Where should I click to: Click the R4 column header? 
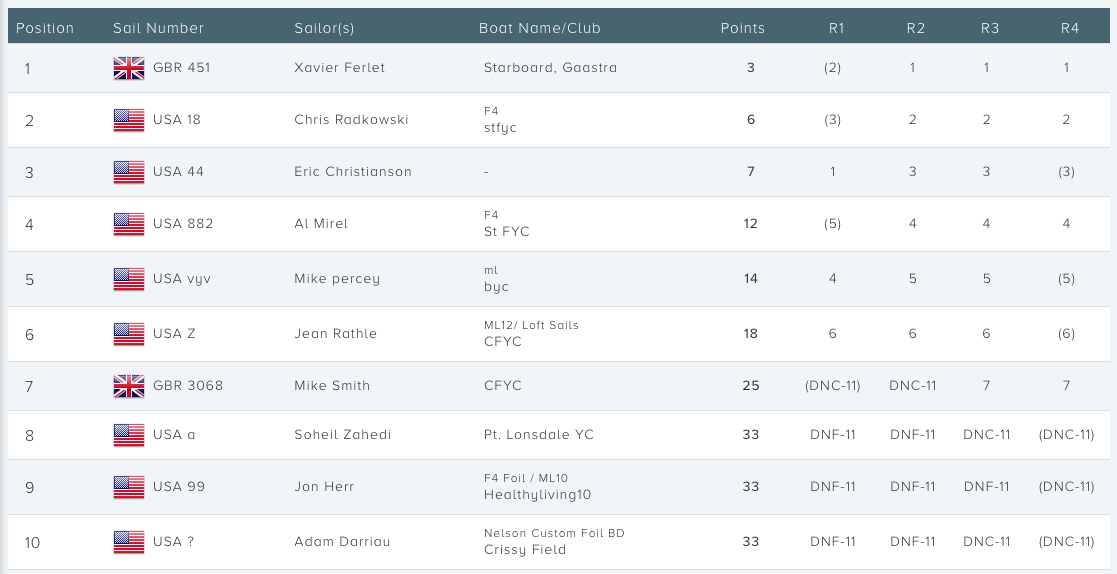coord(1070,28)
